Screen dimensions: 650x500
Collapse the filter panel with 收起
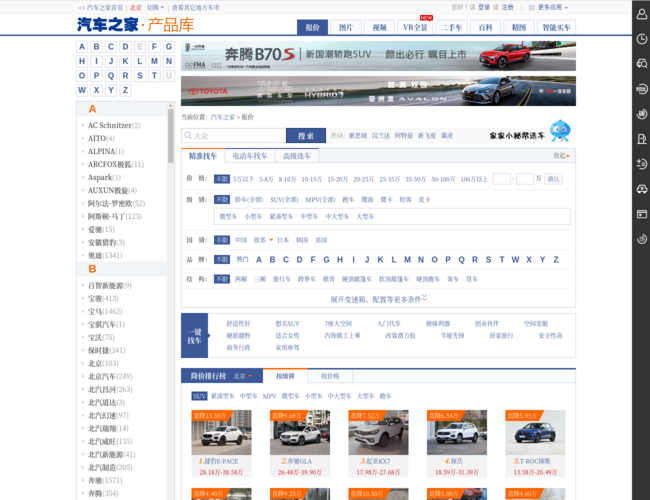[561, 156]
